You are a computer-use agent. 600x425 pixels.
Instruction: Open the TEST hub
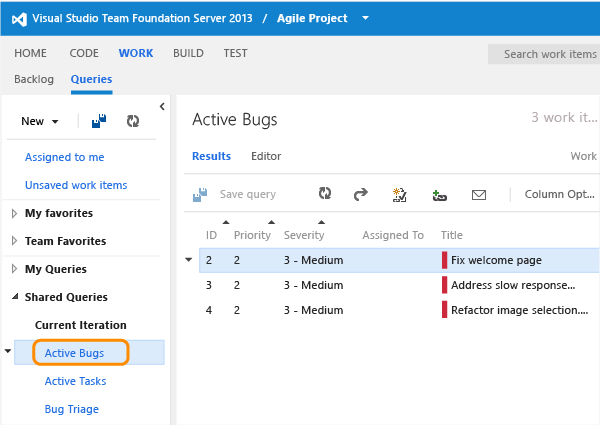click(x=235, y=53)
